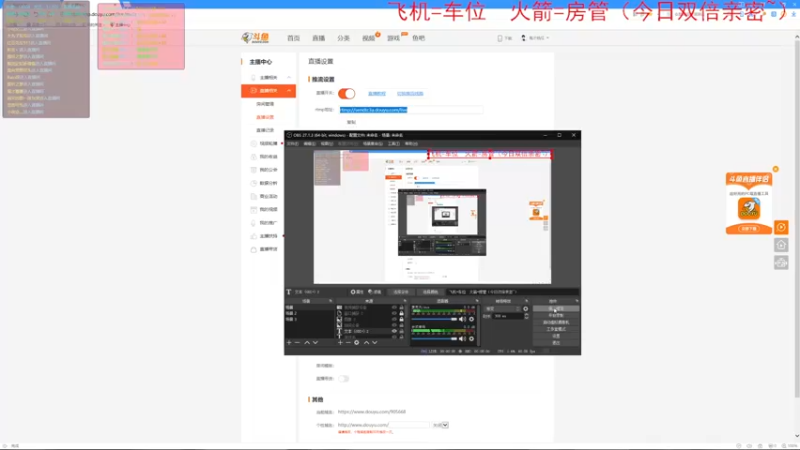The image size is (800, 450).
Task: Click the 选择颜色 button in the source toolbar
Action: 430,292
